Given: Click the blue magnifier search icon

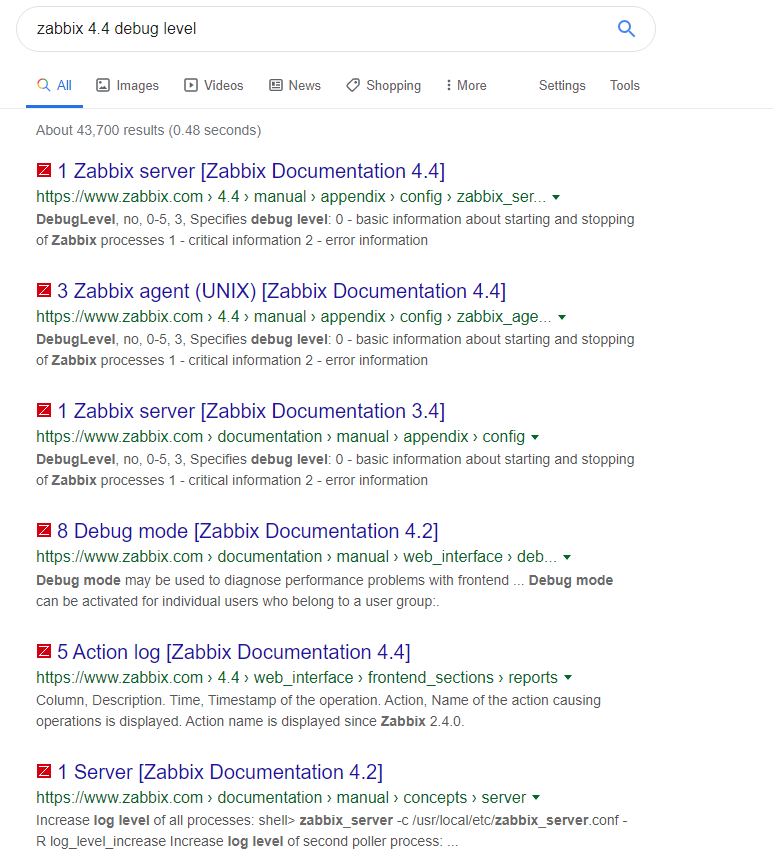Looking at the screenshot, I should pyautogui.click(x=626, y=28).
